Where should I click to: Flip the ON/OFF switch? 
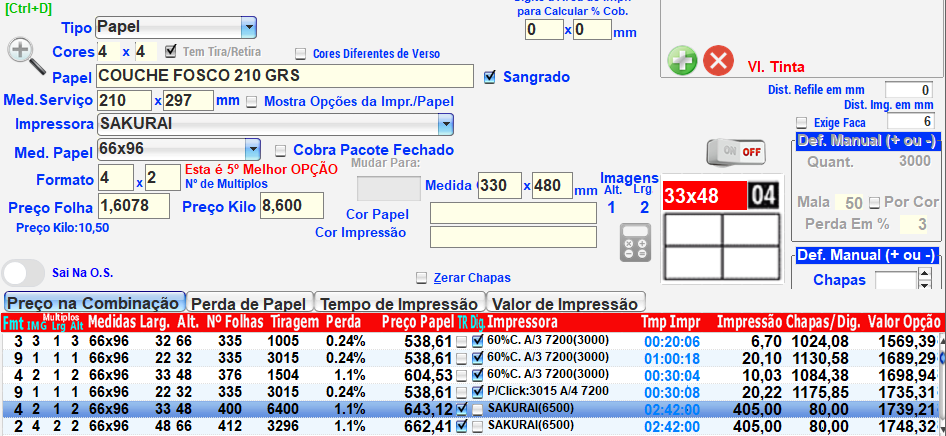[x=736, y=152]
